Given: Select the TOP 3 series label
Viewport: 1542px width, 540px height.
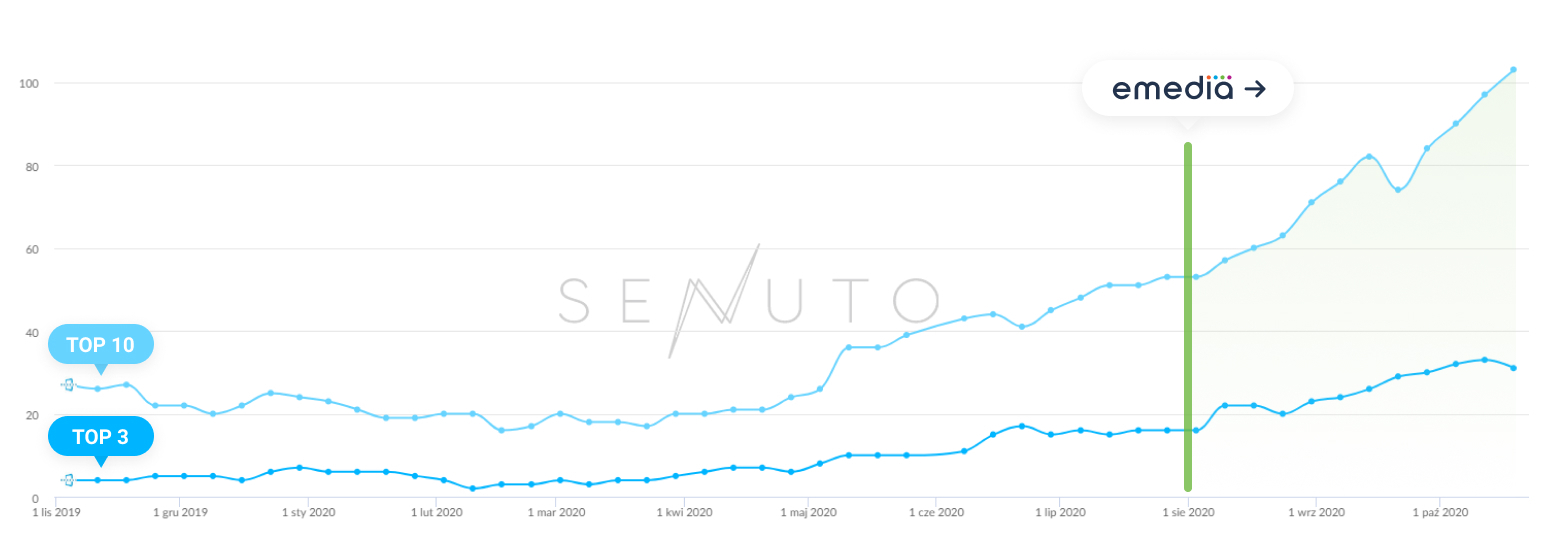Looking at the screenshot, I should pyautogui.click(x=100, y=436).
